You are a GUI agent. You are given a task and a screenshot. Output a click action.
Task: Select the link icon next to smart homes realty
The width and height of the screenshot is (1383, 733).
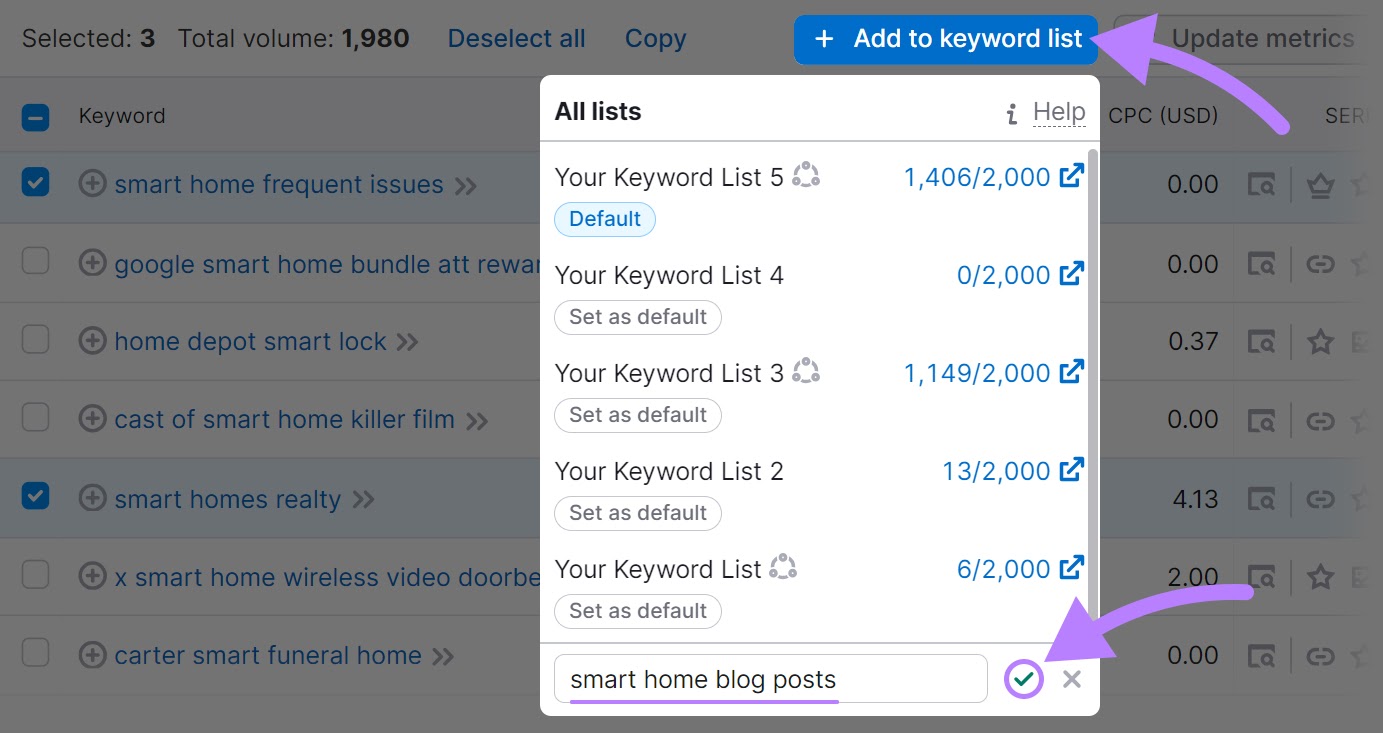pyautogui.click(x=1320, y=498)
